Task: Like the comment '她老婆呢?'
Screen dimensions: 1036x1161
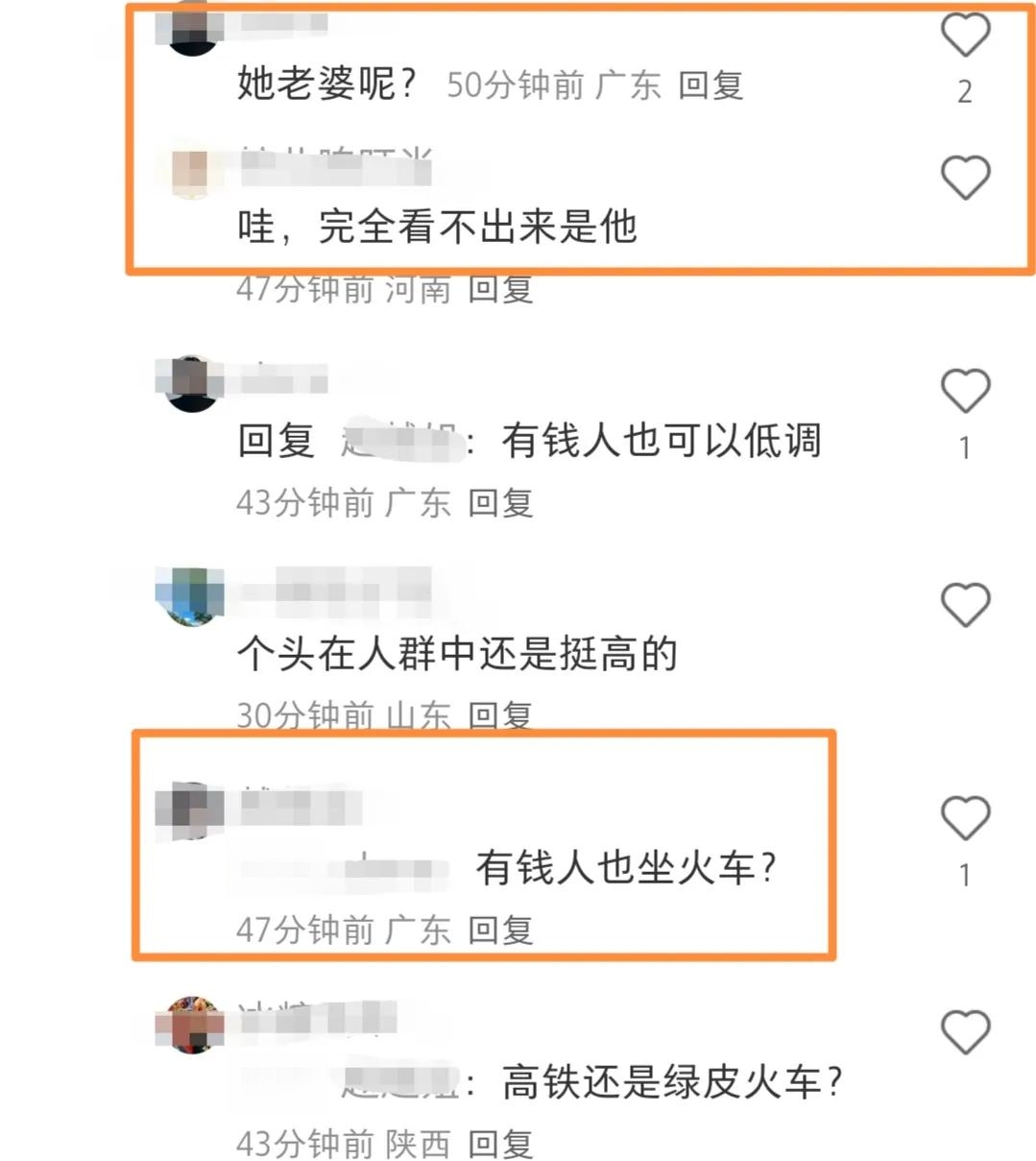Action: (965, 36)
